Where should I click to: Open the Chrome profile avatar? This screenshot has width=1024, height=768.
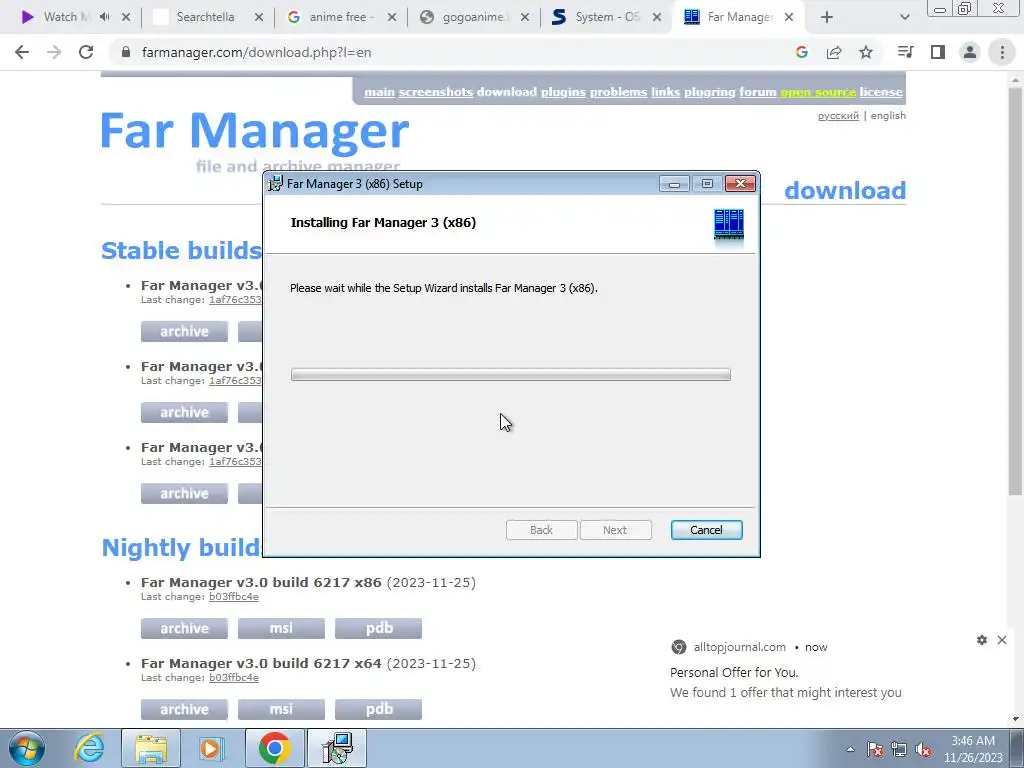pyautogui.click(x=970, y=52)
